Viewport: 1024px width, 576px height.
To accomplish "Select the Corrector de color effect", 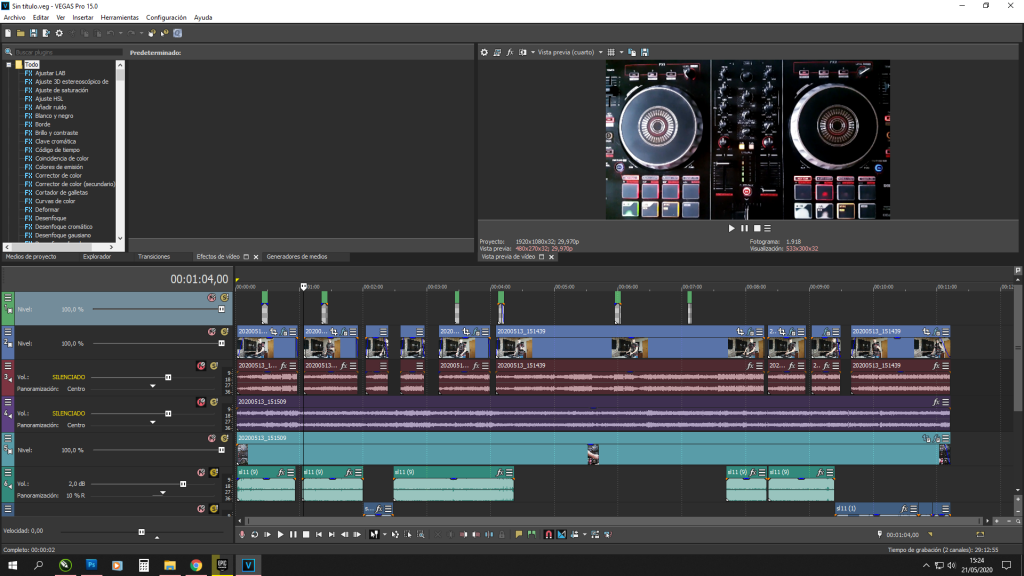I will point(58,175).
